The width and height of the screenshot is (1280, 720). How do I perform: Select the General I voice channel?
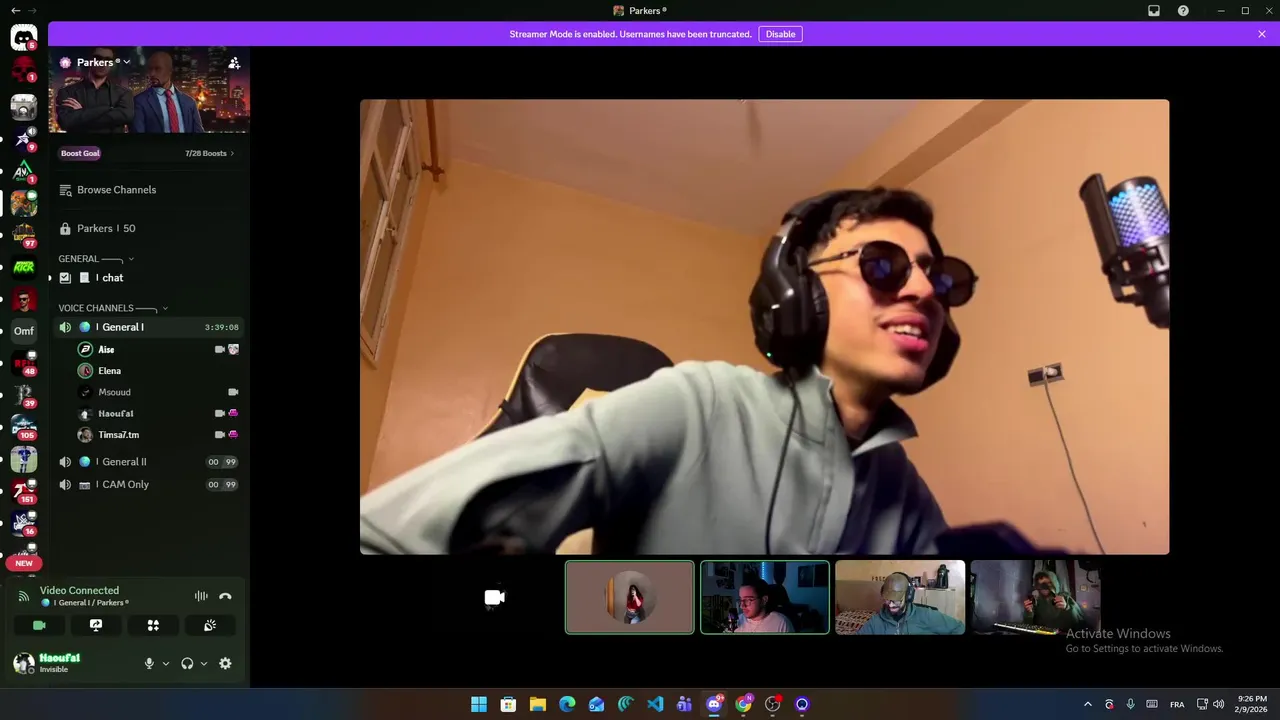(x=148, y=327)
